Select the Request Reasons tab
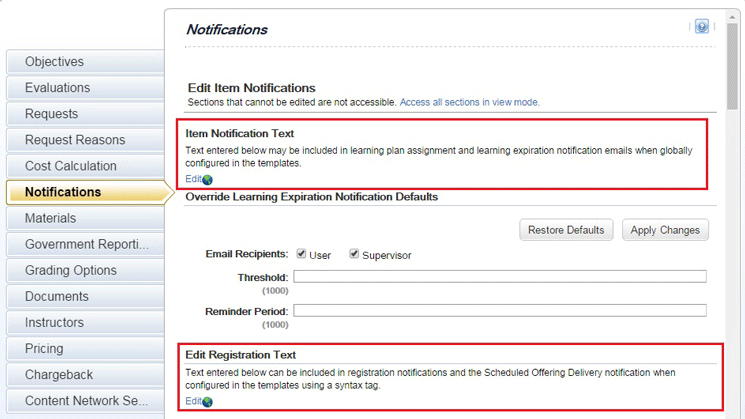This screenshot has height=419, width=745. click(84, 140)
